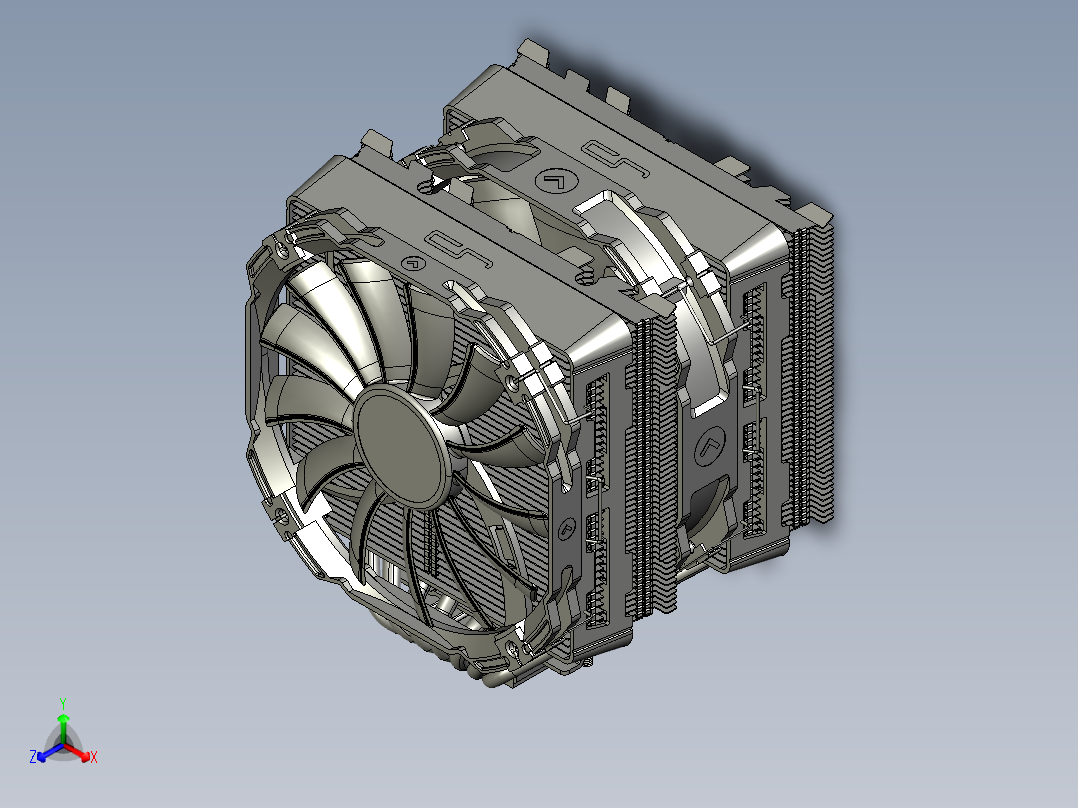
Task: Select the arrow logo on the rear tower top
Action: (x=556, y=181)
